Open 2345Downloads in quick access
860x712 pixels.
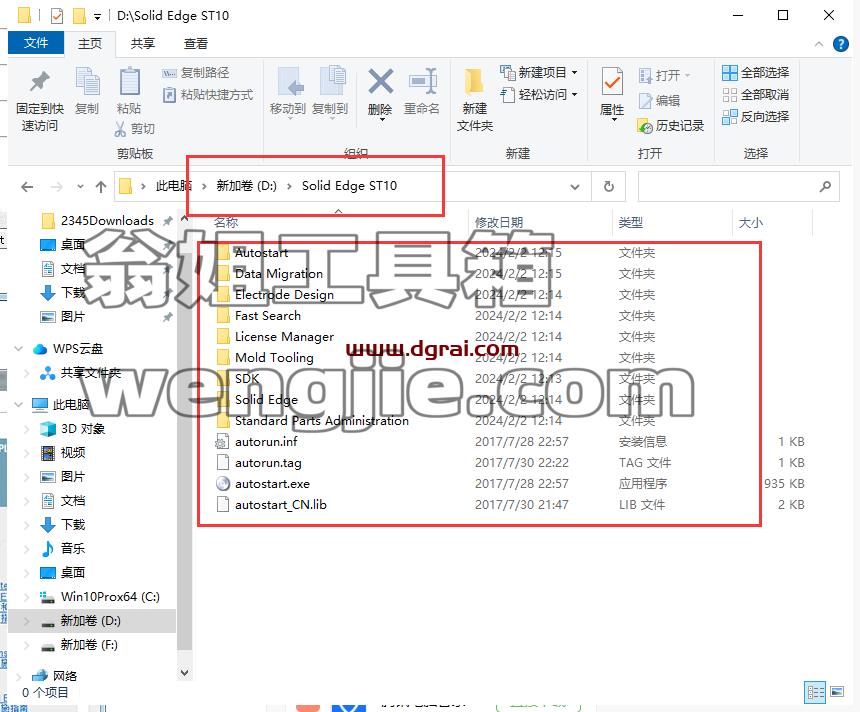pos(107,221)
